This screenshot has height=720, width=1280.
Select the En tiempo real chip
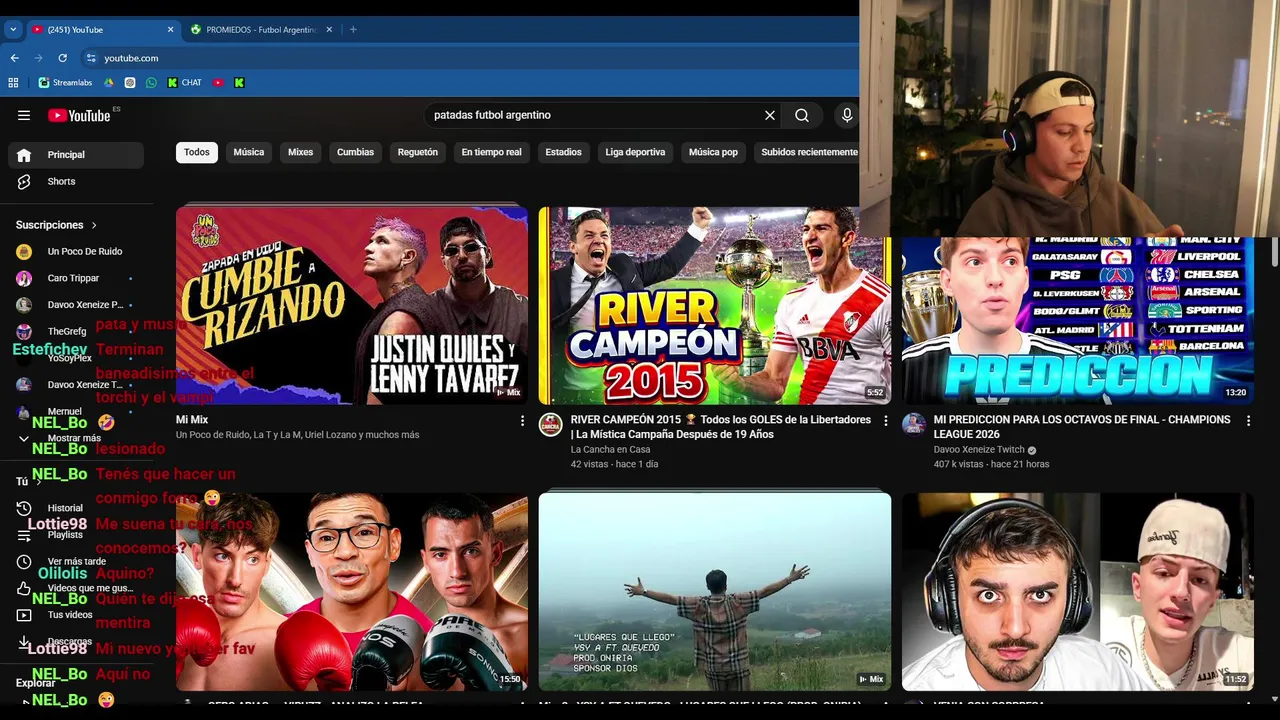tap(491, 152)
